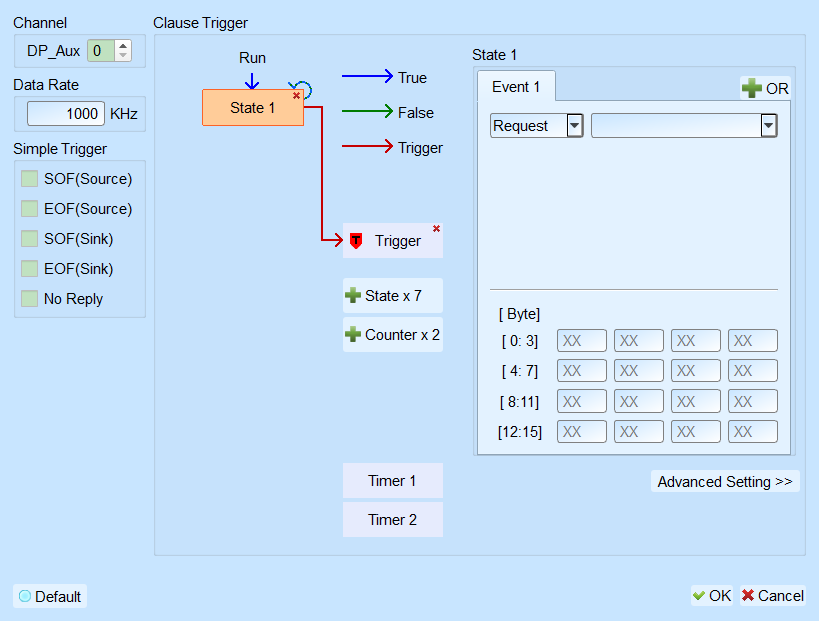Increase the DP_Aux channel spinner value
The width and height of the screenshot is (819, 621).
pyautogui.click(x=123, y=46)
